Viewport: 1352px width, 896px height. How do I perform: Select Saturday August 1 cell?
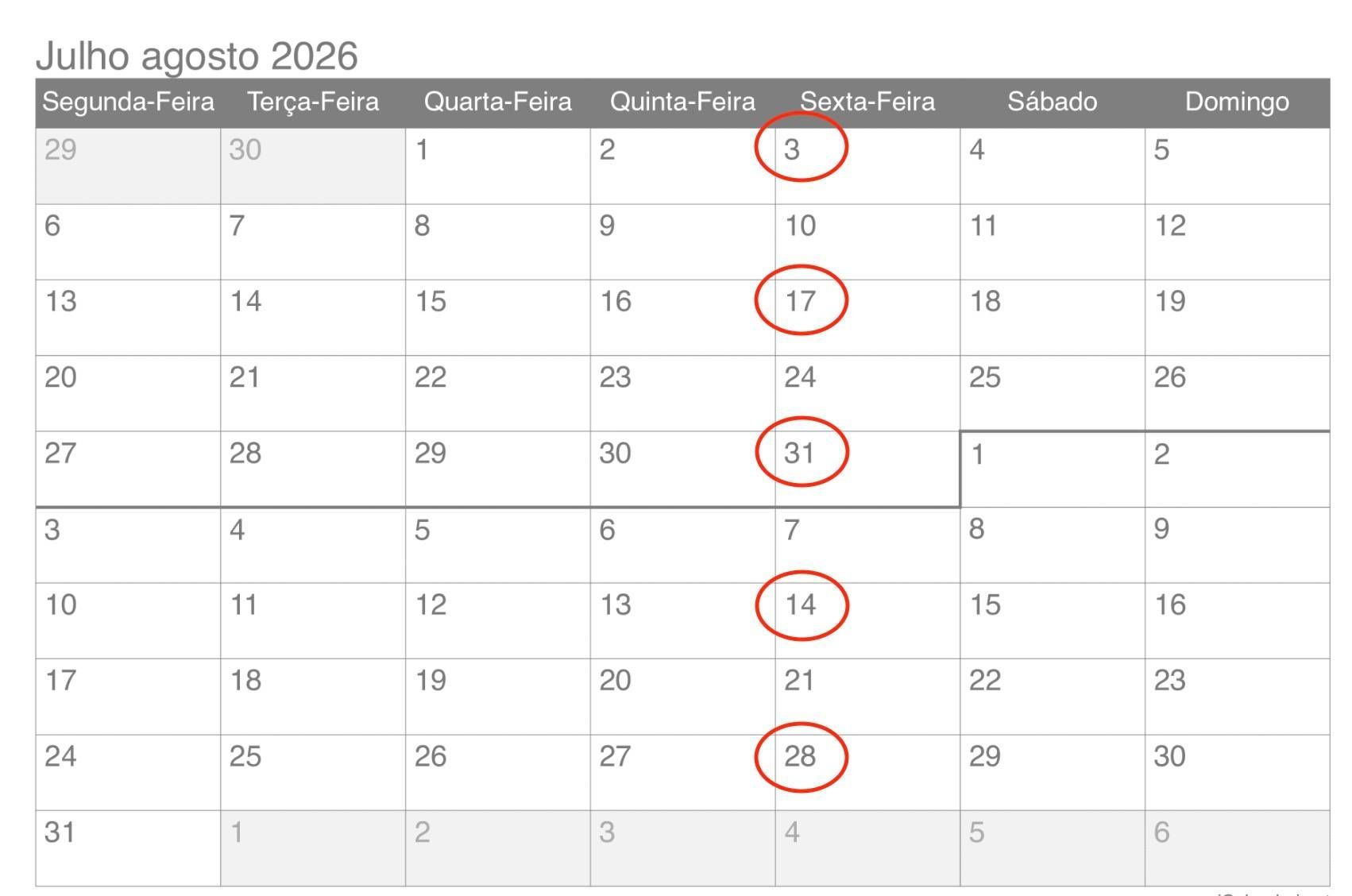tap(1053, 469)
